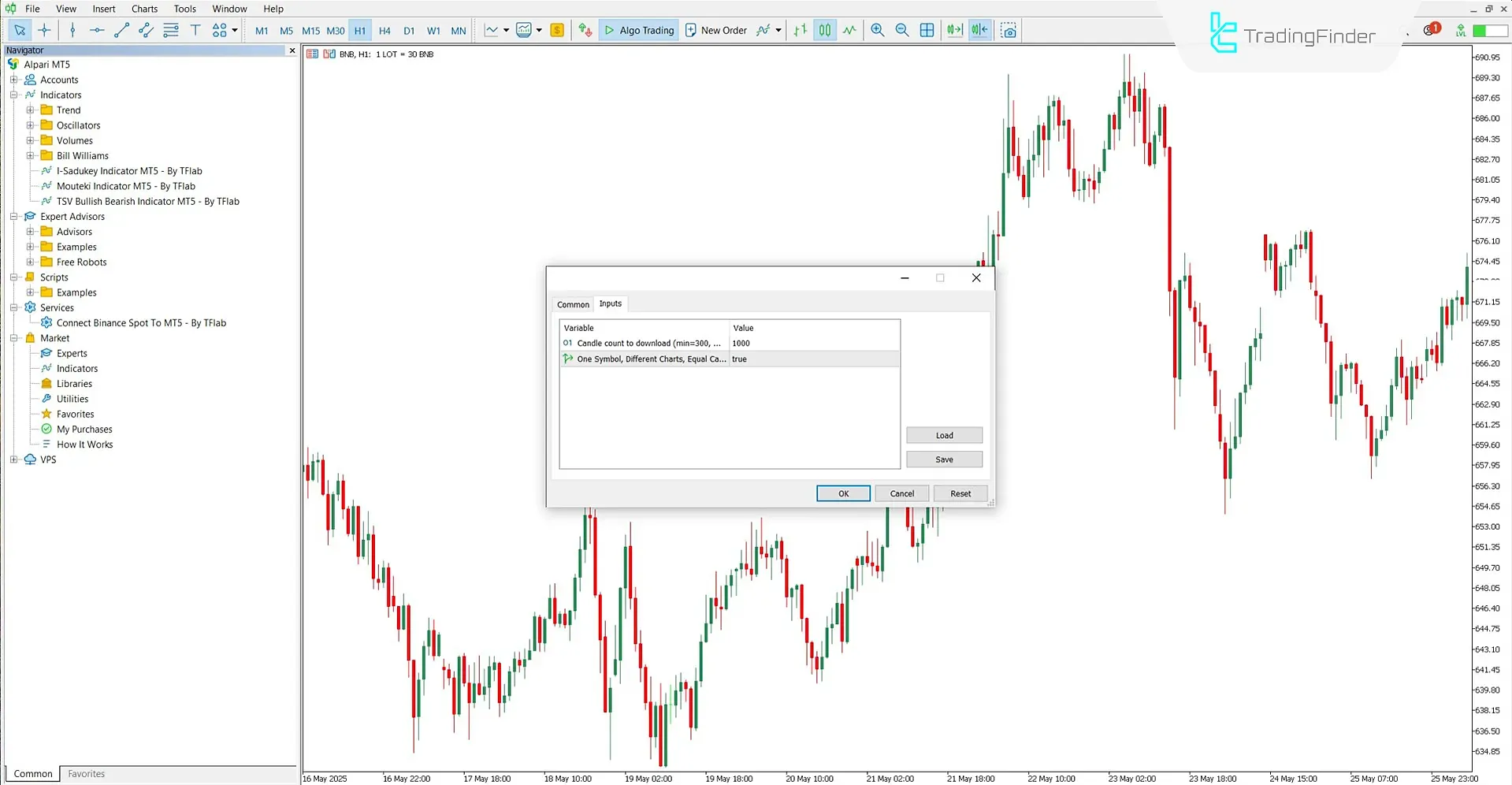
Task: Click the Reset button in dialog
Action: (960, 493)
